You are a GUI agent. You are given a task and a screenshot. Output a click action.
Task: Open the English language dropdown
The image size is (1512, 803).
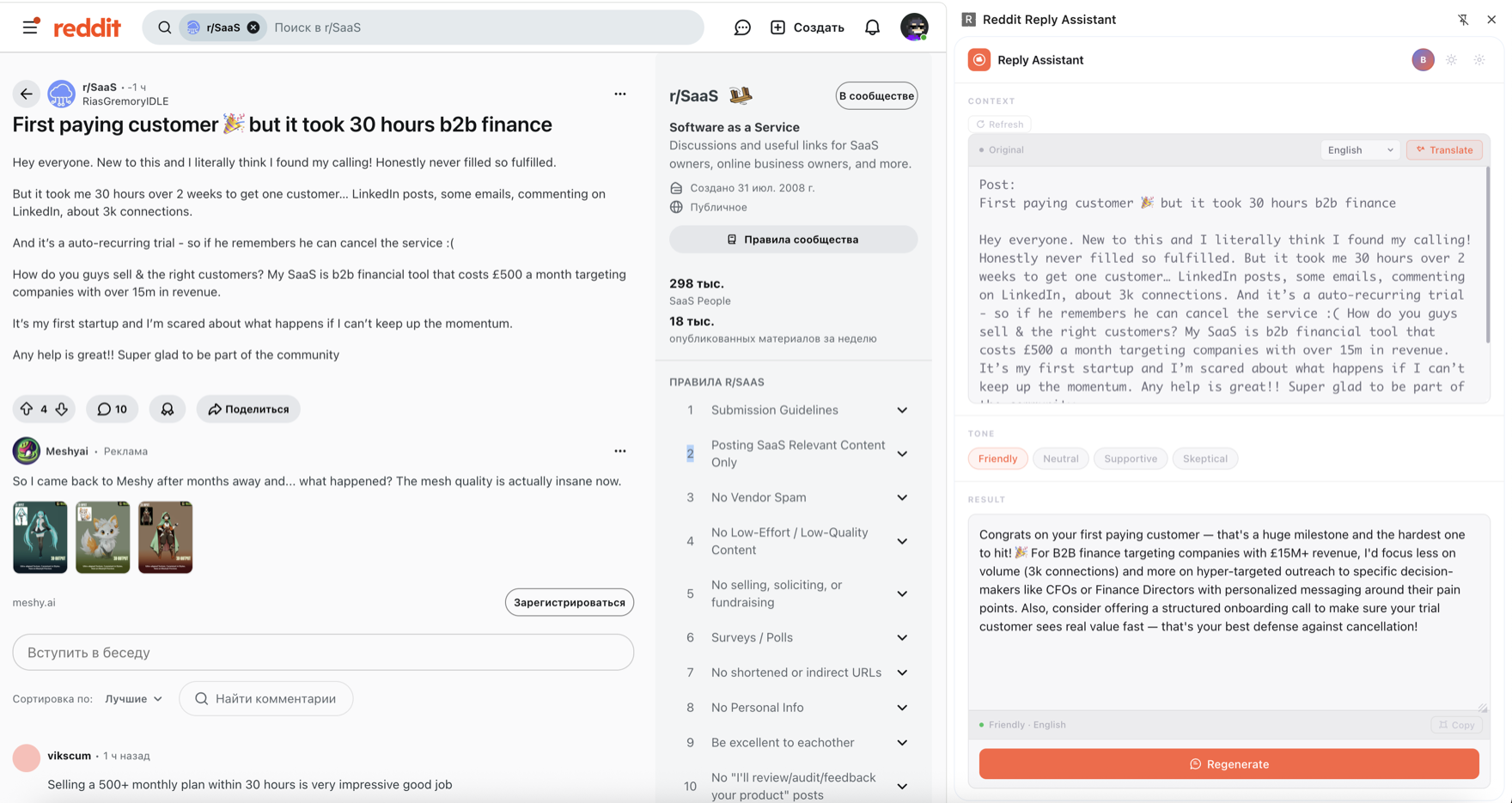[1360, 149]
